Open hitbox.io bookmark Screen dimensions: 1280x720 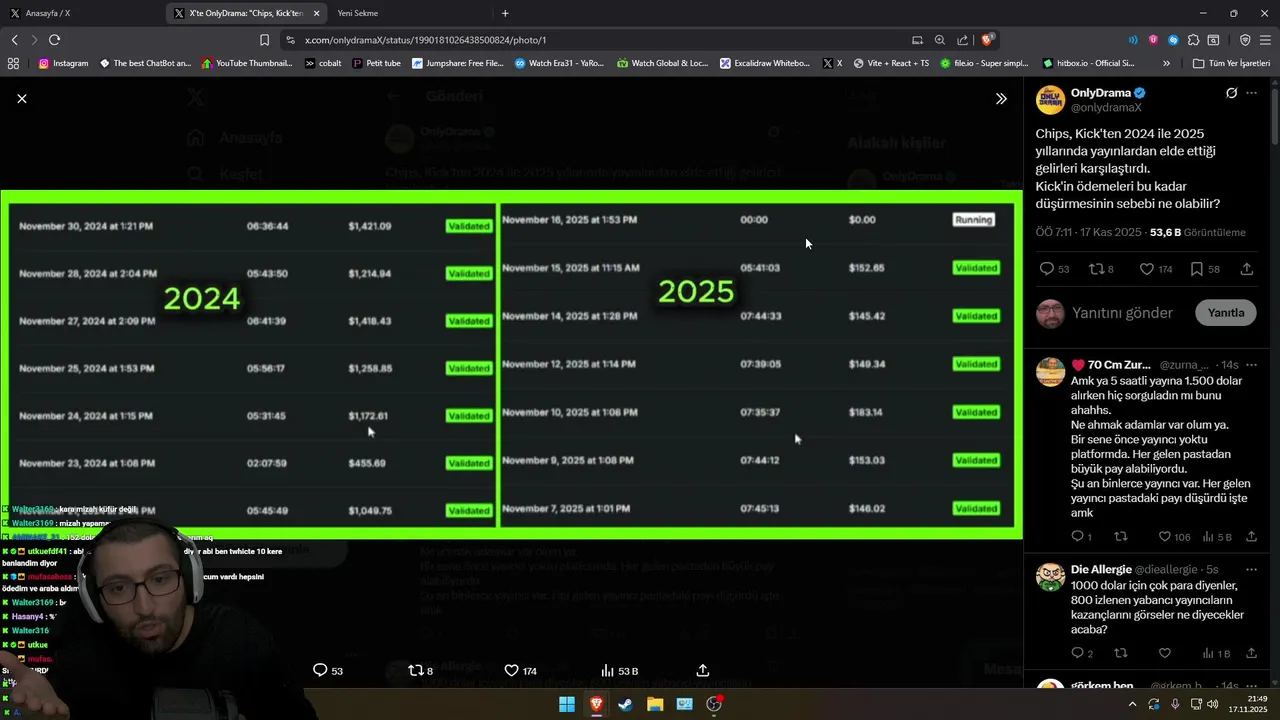point(1088,63)
